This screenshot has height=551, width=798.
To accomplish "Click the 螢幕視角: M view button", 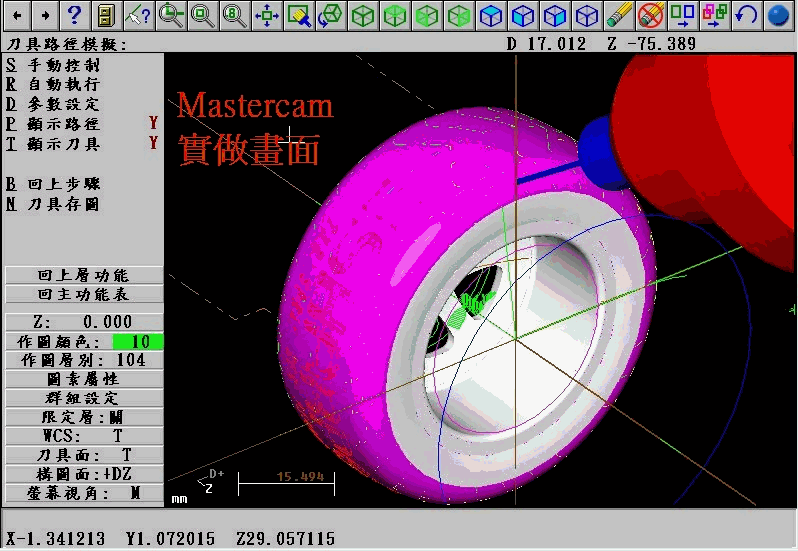I will pos(84,493).
